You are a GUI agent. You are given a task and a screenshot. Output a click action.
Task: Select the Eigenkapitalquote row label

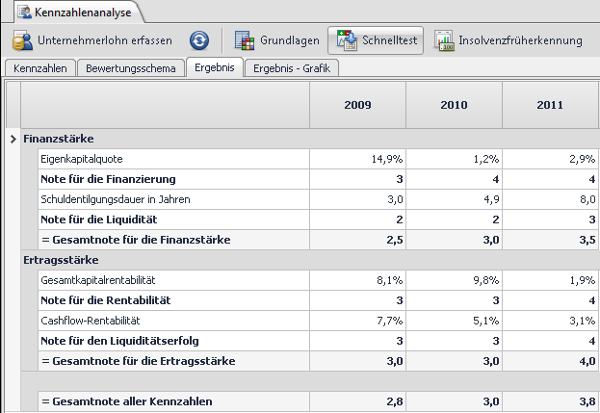[82, 159]
